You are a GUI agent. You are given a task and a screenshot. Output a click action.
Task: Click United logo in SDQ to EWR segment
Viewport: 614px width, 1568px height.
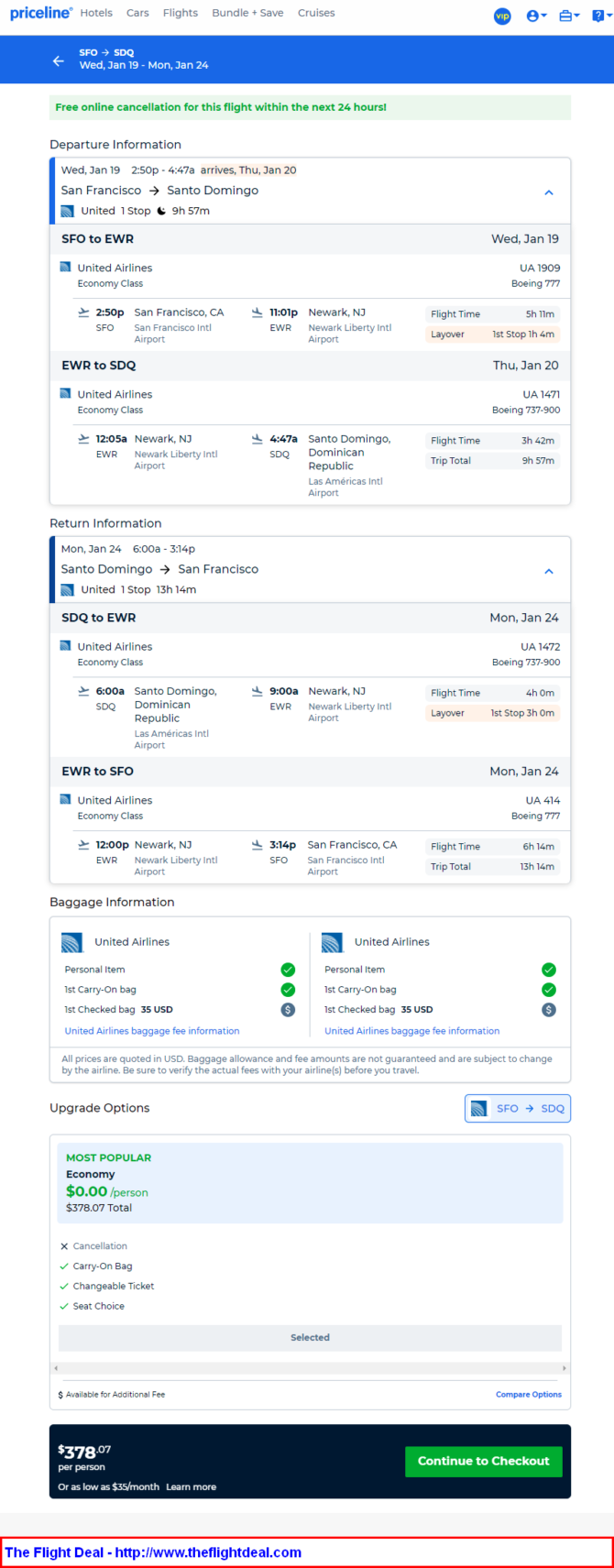[65, 646]
